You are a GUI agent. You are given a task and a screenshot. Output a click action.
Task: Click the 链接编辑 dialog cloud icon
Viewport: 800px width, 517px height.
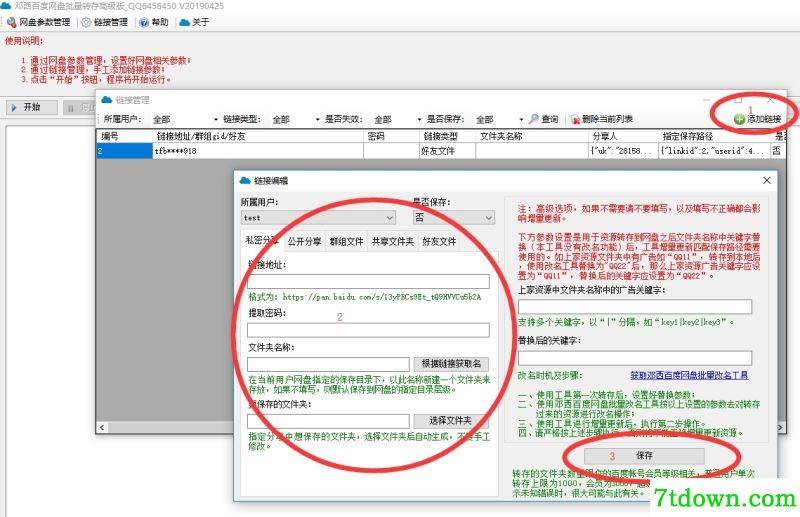[x=245, y=181]
